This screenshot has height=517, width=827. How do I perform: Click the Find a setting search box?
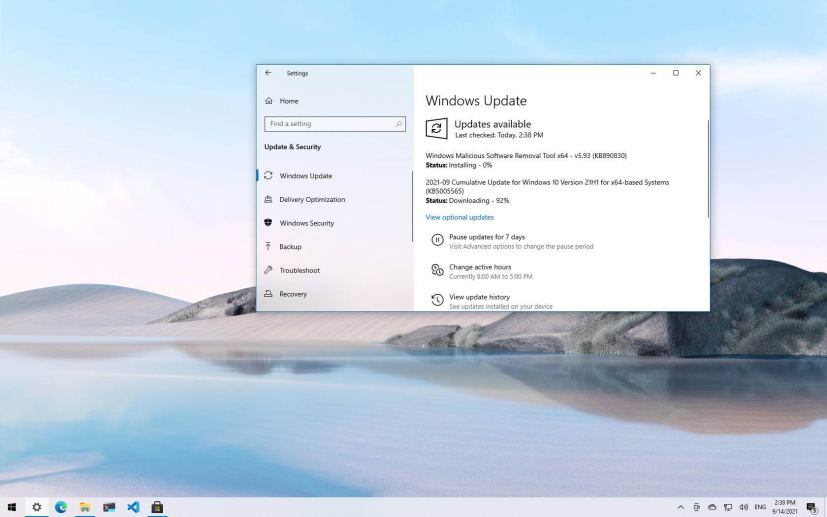pyautogui.click(x=335, y=123)
